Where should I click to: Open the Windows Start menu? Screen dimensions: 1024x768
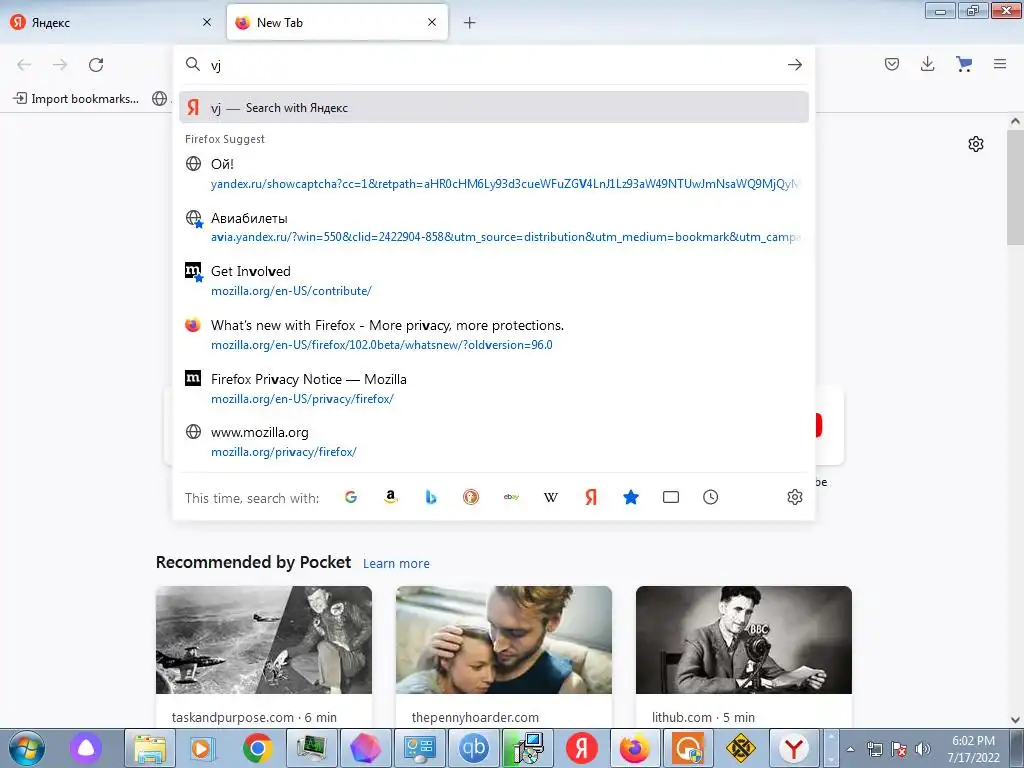pyautogui.click(x=27, y=748)
